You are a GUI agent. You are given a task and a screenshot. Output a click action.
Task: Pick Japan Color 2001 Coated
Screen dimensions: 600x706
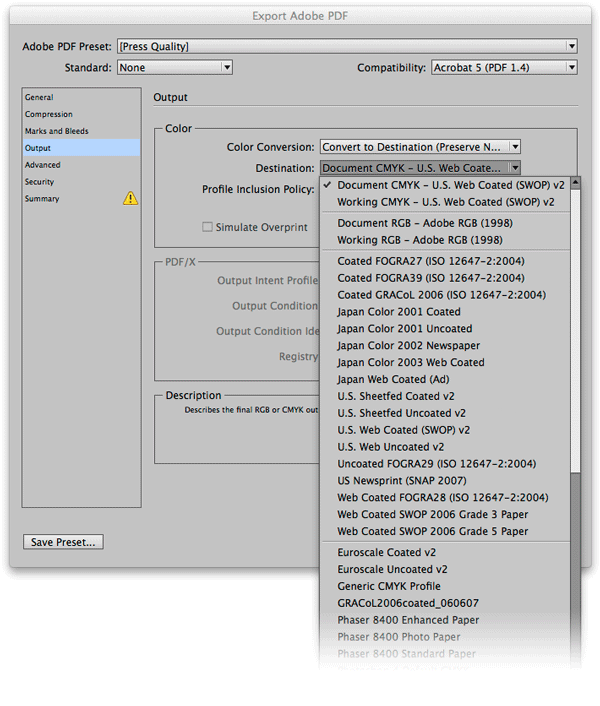(445, 312)
